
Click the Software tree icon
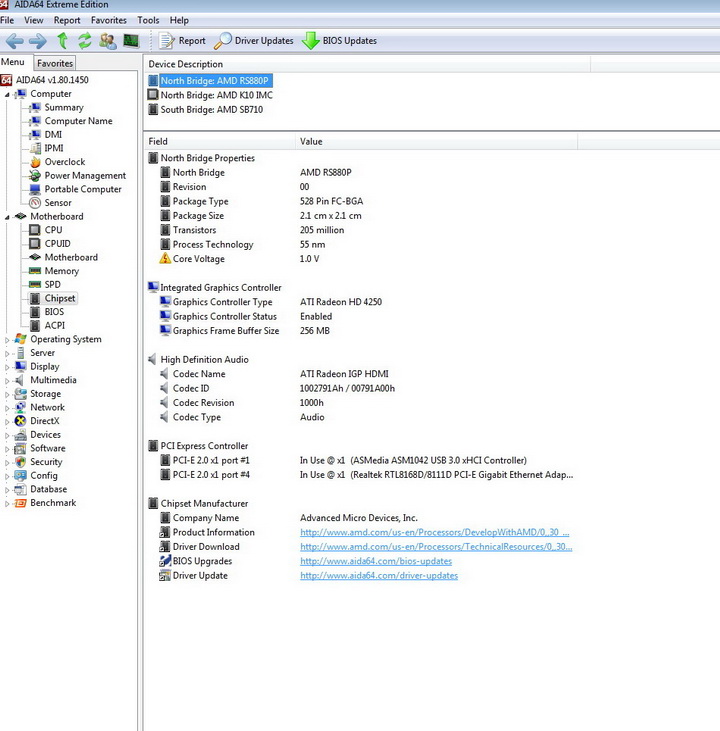point(20,448)
